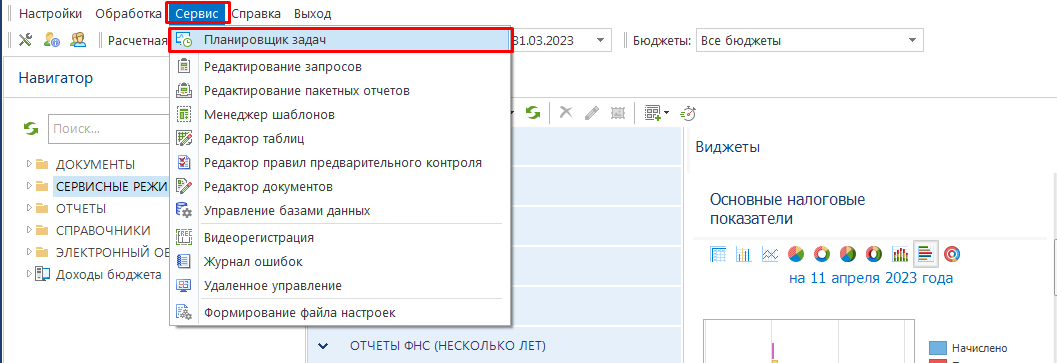This screenshot has height=363, width=1057.
Task: Open the Бюджеты combo box arrow
Action: pos(912,40)
